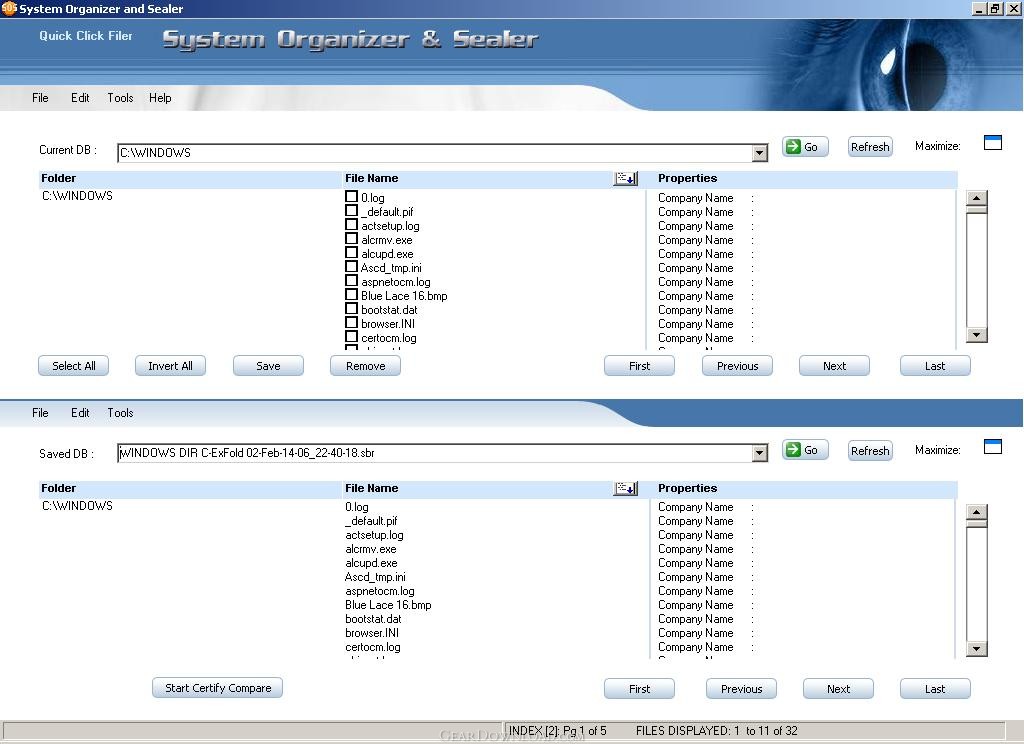The width and height of the screenshot is (1024, 744).
Task: Click the upper panel First button
Action: [639, 366]
